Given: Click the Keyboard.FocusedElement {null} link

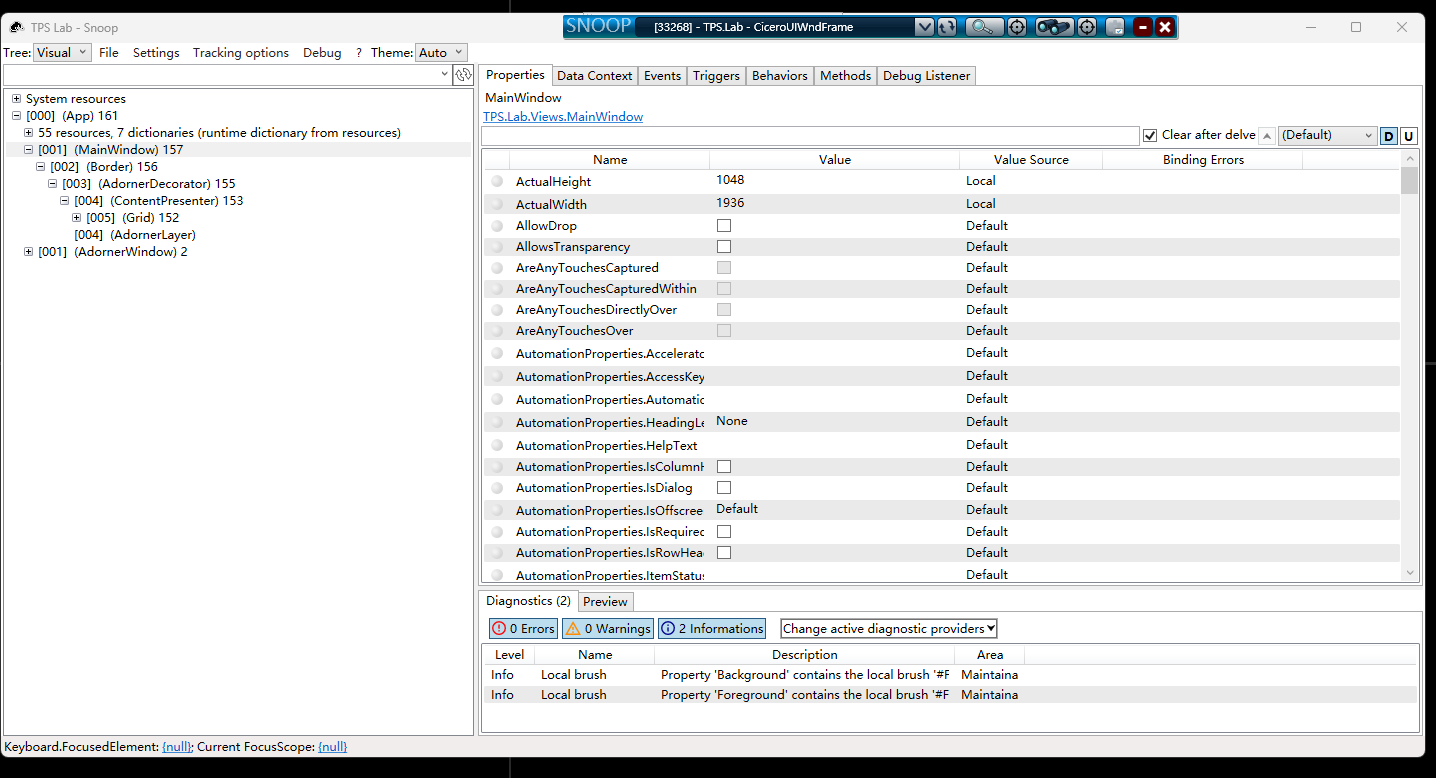Looking at the screenshot, I should coord(176,747).
